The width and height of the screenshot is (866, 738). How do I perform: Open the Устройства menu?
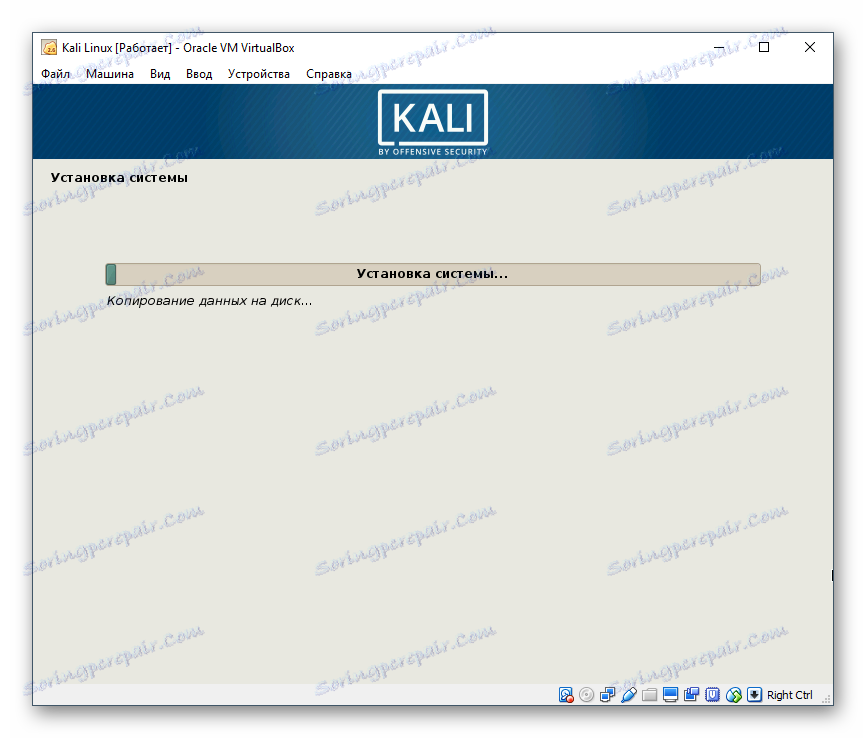pos(259,74)
